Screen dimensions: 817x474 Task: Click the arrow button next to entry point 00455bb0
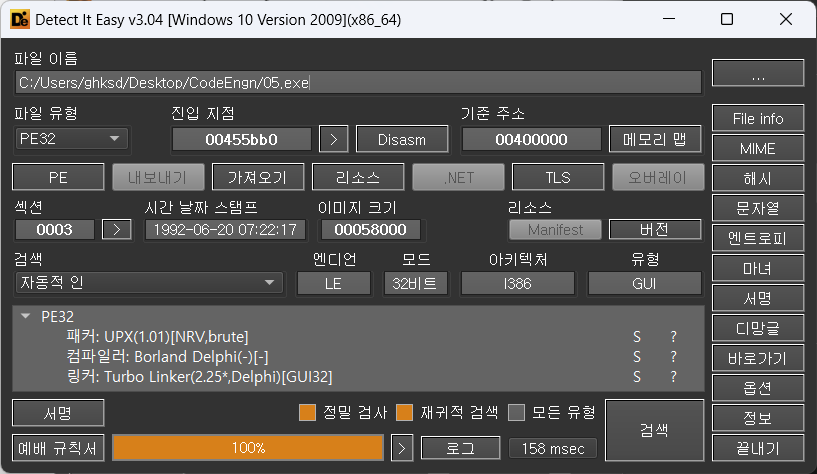pos(333,139)
